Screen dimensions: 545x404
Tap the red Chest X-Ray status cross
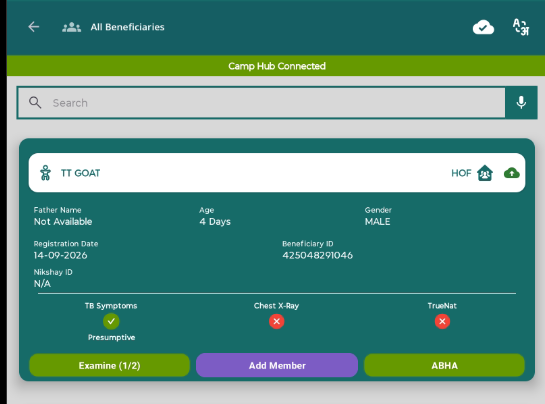click(277, 321)
